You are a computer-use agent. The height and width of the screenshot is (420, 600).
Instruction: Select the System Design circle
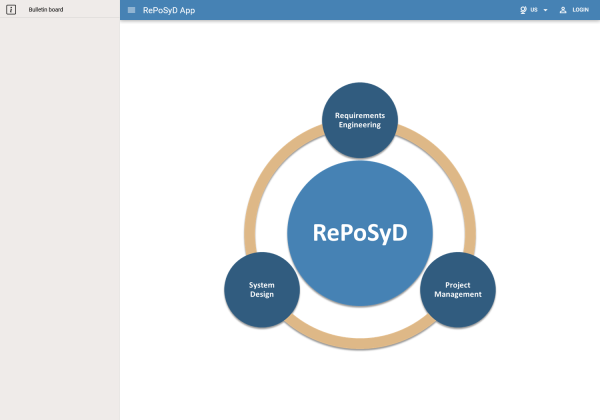tap(262, 290)
